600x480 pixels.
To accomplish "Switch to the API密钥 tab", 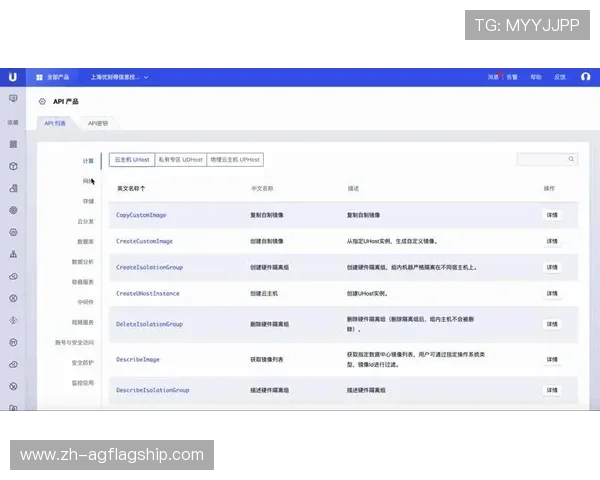I will (x=98, y=123).
